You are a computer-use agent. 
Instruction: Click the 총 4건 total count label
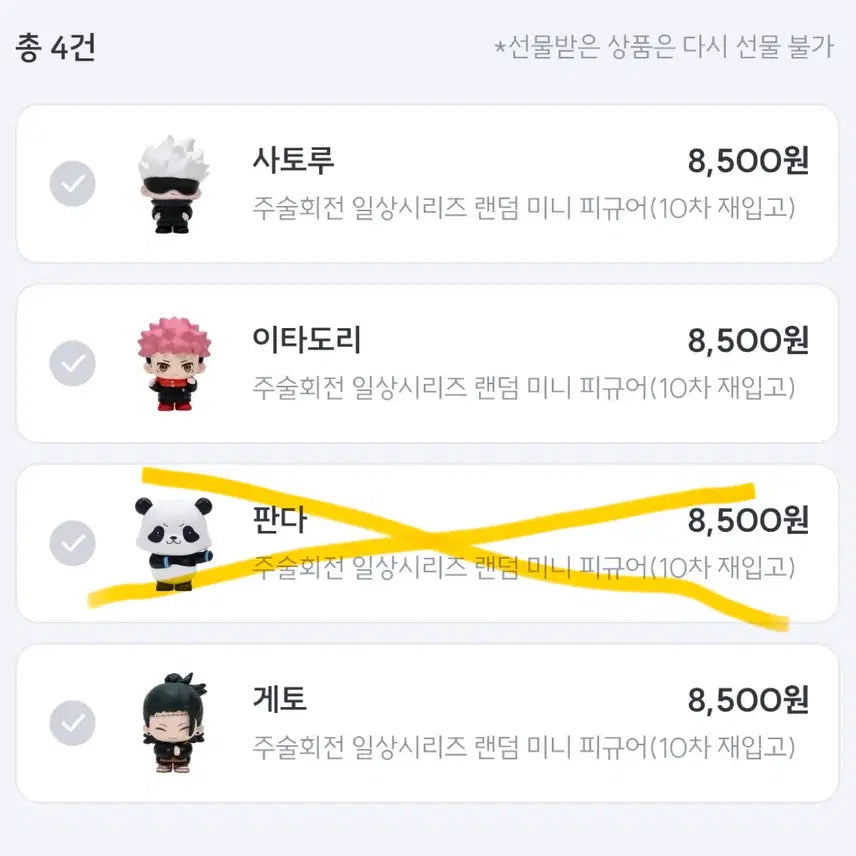point(56,48)
